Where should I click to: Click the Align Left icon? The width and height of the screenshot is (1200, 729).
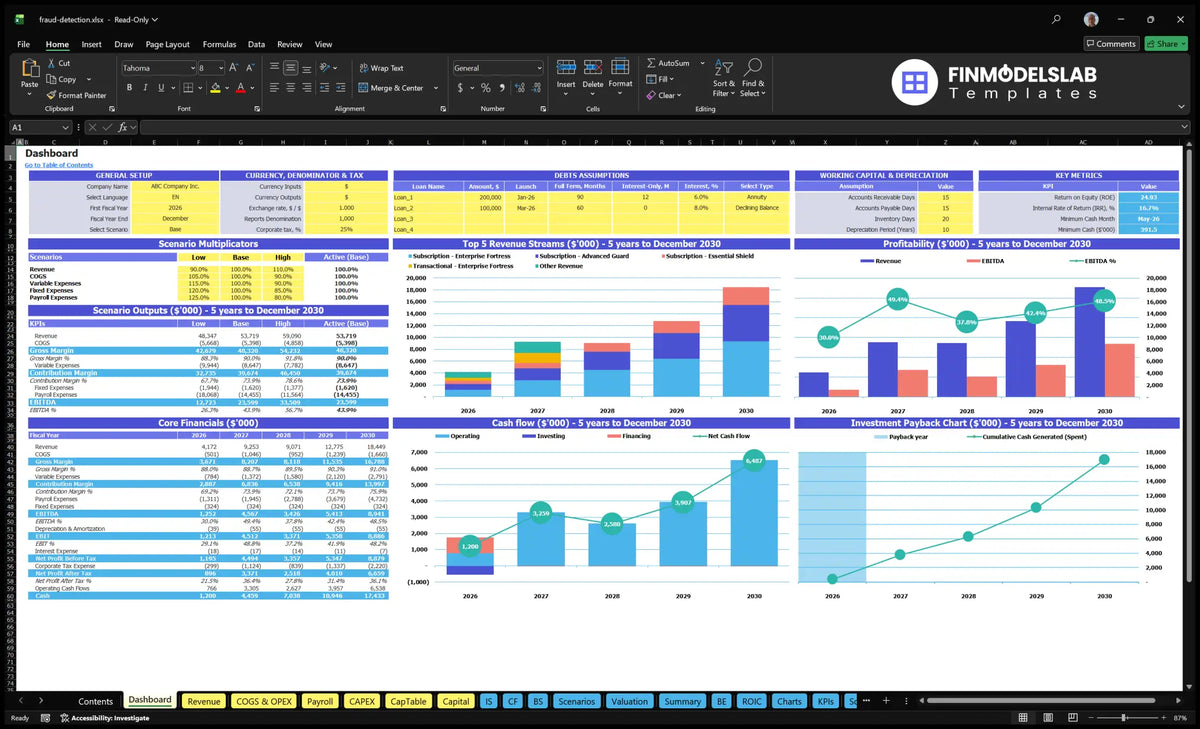click(274, 88)
